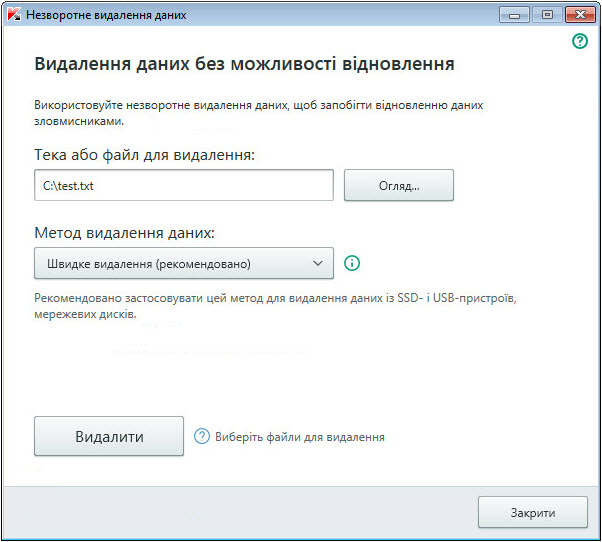Click the label Тека або файл для видалення
Viewport: 602px width, 542px height.
145,155
